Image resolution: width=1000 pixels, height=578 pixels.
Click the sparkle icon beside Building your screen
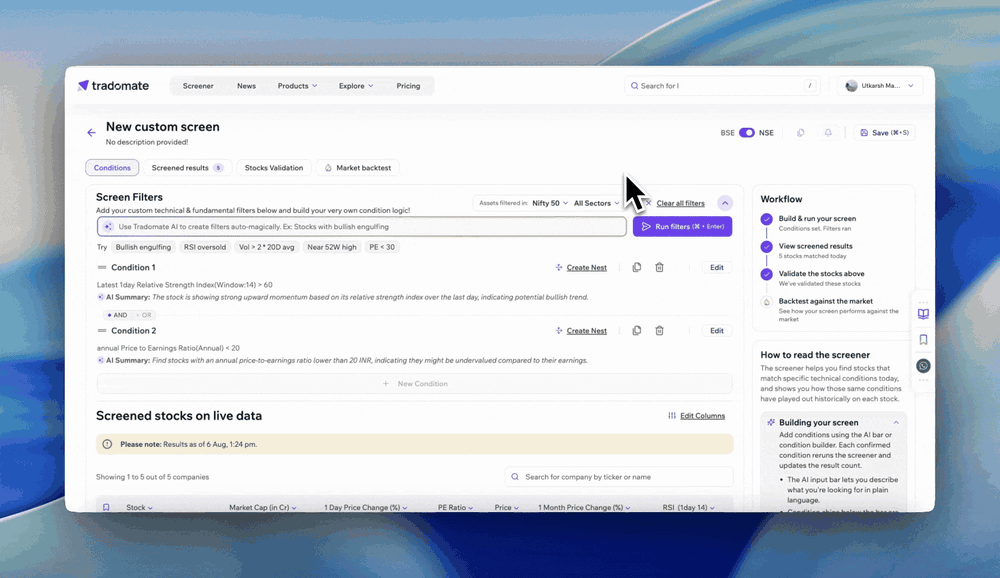point(771,422)
